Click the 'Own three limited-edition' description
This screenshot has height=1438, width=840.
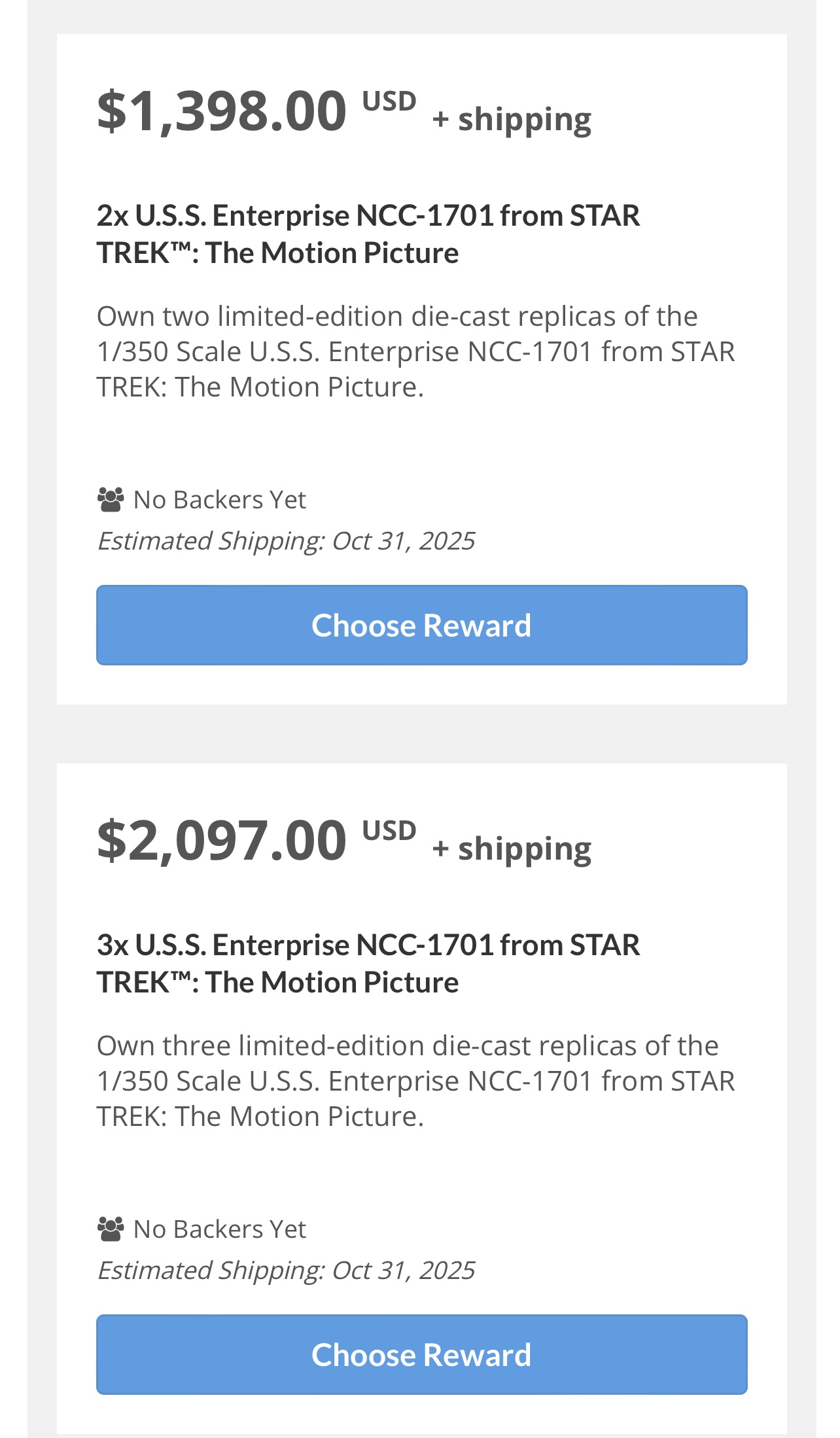[x=416, y=1081]
